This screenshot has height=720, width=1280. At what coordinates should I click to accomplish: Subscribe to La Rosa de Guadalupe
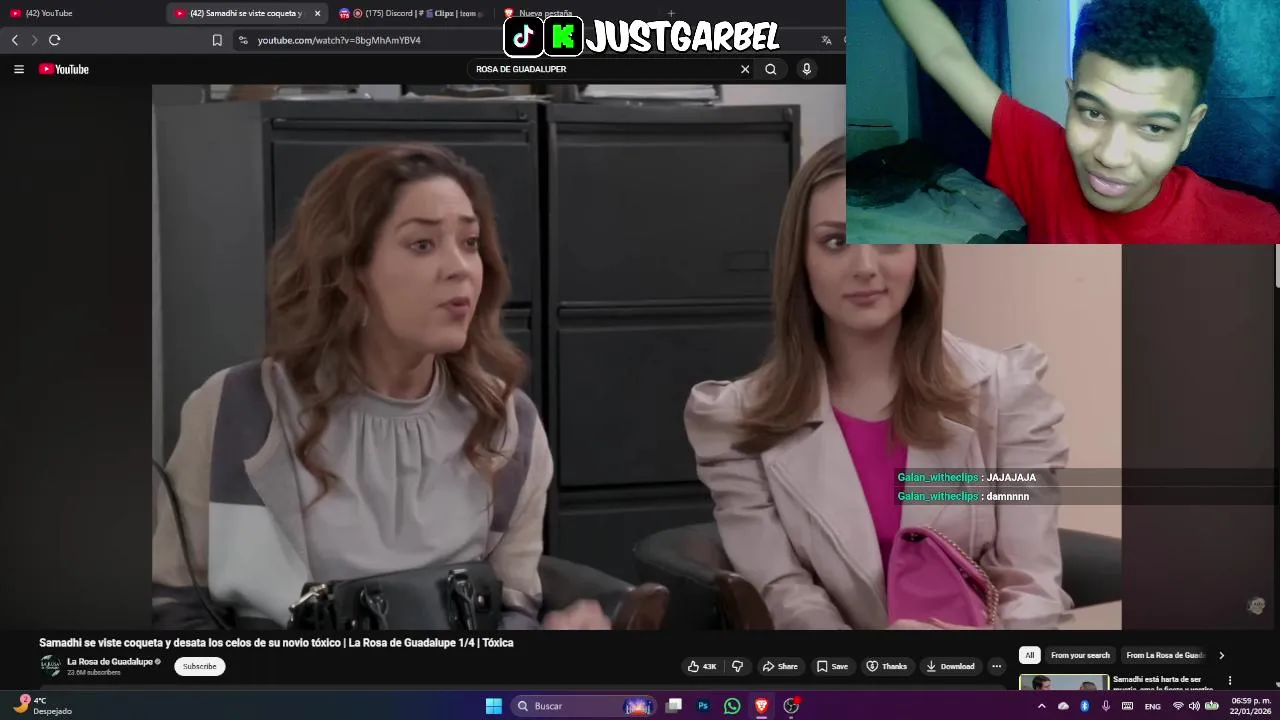[x=199, y=666]
